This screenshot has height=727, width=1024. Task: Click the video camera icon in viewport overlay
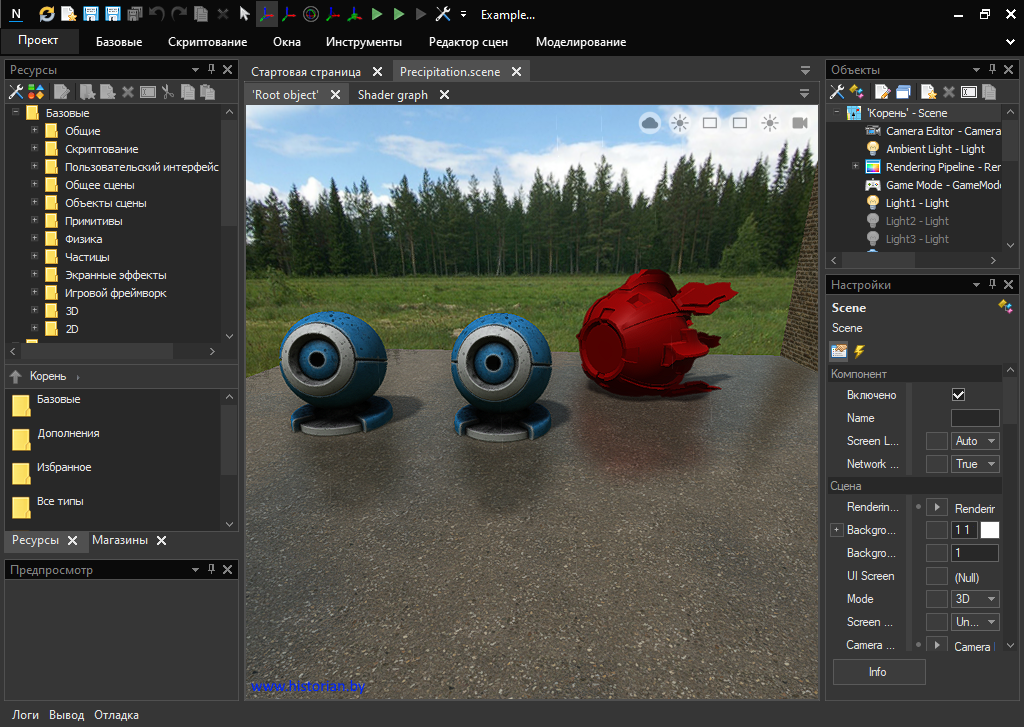click(x=800, y=123)
